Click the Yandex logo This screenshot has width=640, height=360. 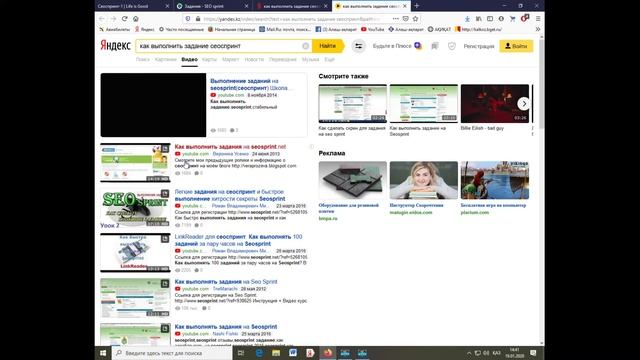(x=116, y=46)
